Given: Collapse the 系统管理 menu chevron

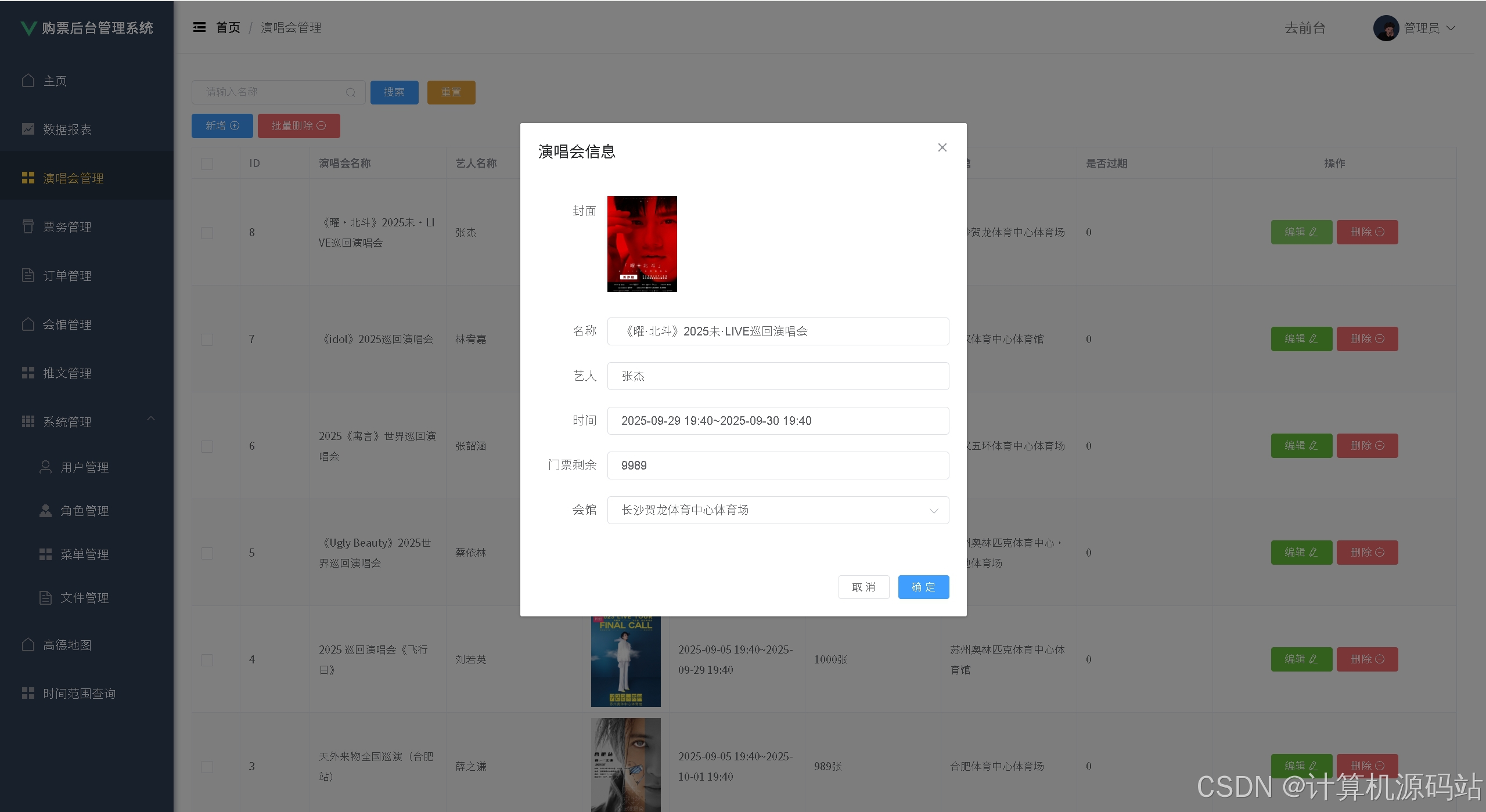Looking at the screenshot, I should [x=151, y=418].
